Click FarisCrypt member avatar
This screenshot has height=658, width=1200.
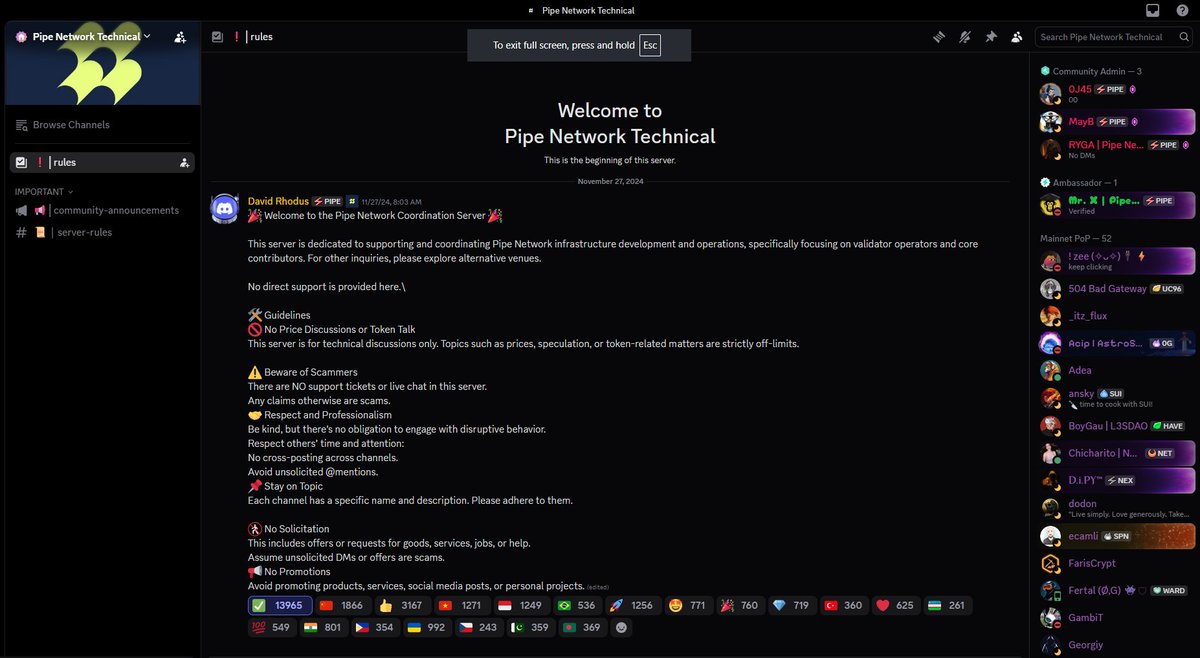(1050, 563)
